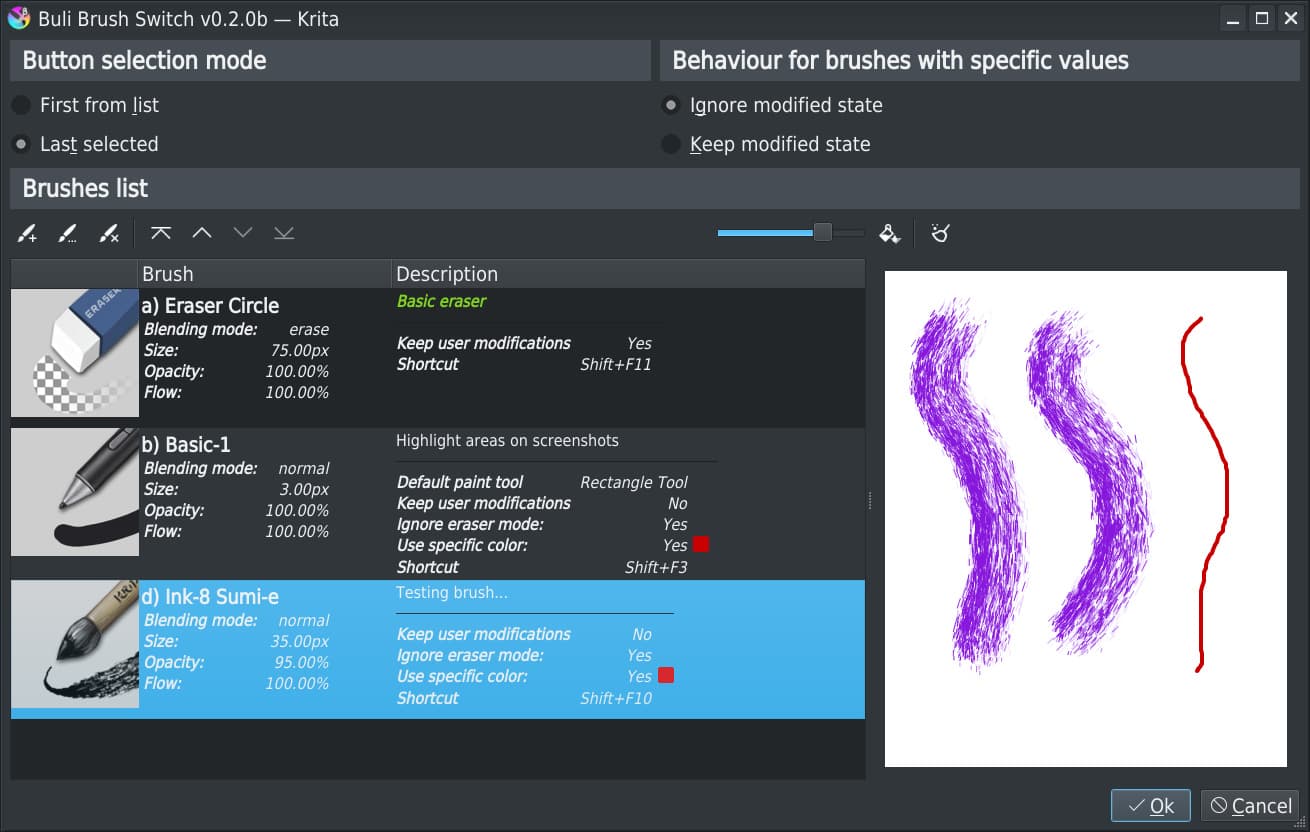Choose 'Keep modified state' option

coord(767,144)
